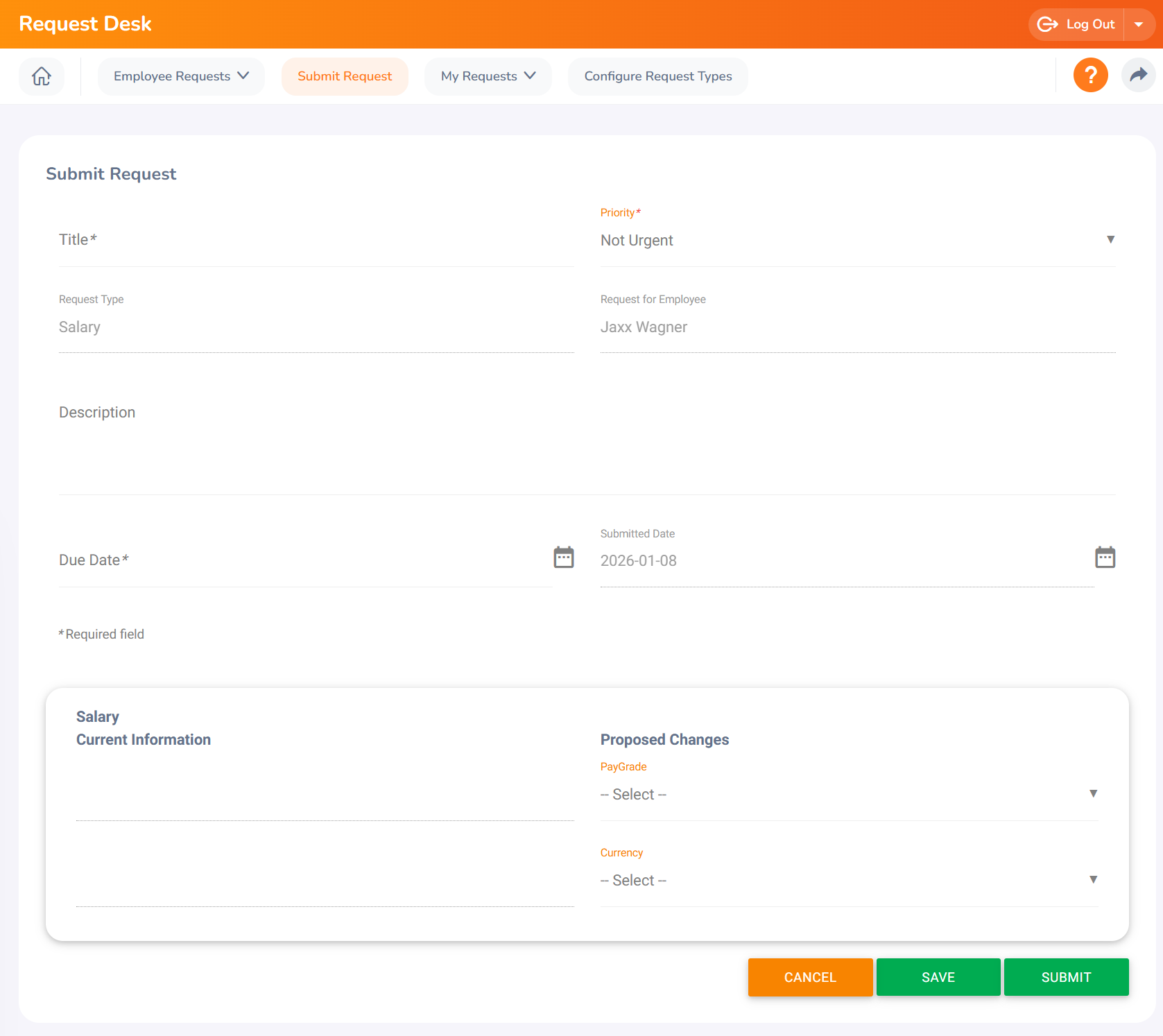Image resolution: width=1163 pixels, height=1036 pixels.
Task: Focus the Description text area
Action: [587, 444]
